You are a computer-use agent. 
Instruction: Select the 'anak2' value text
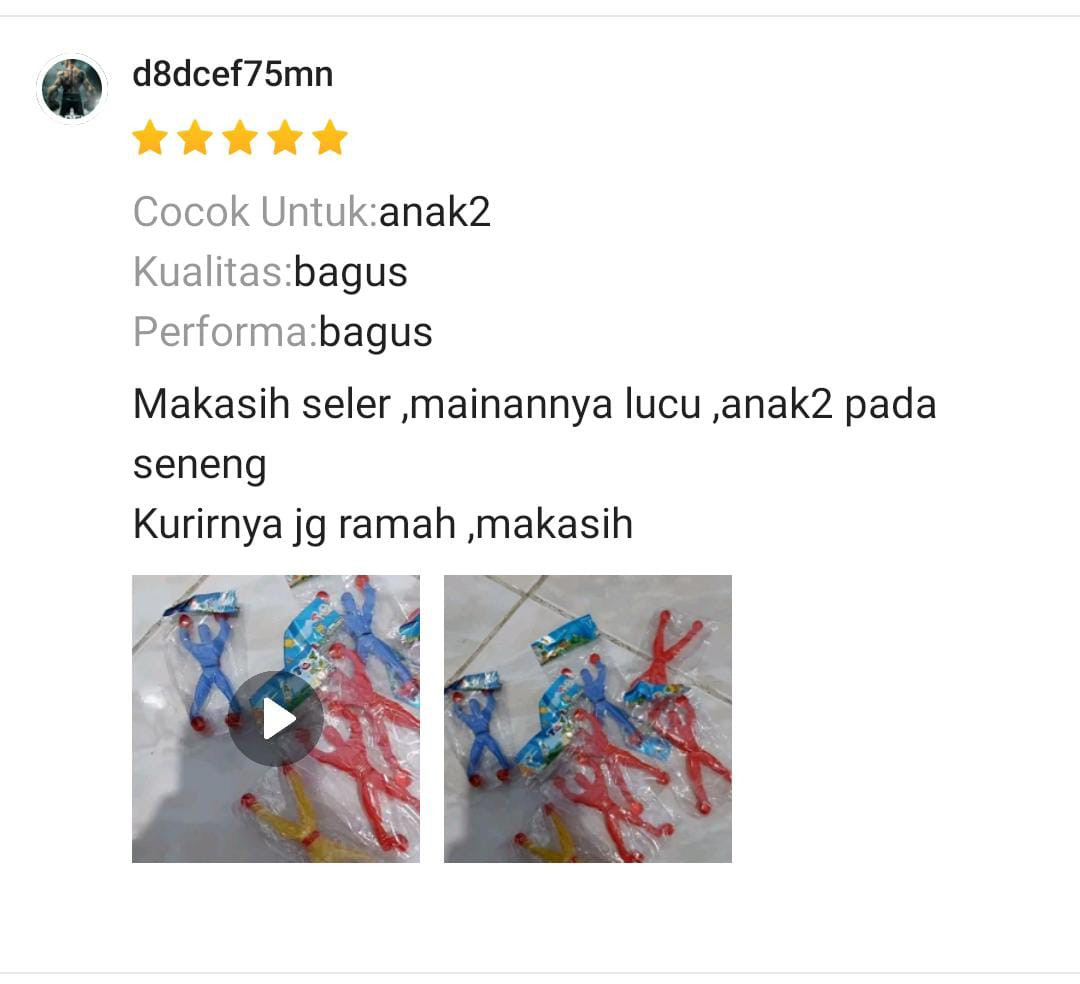coord(435,211)
